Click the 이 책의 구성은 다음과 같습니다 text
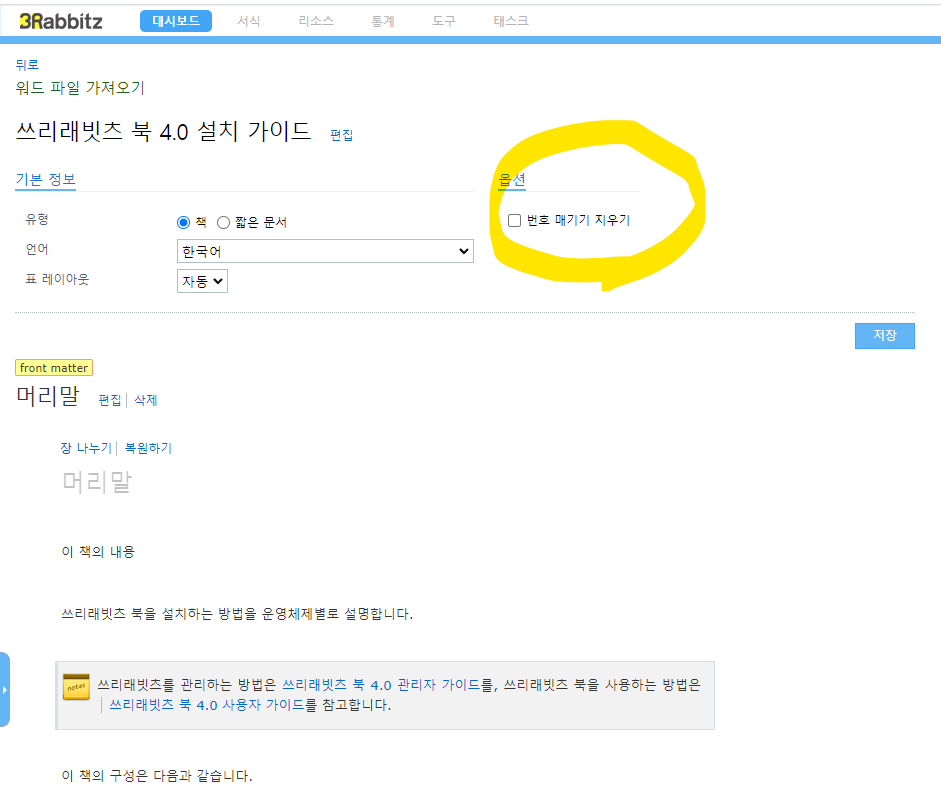Image resolution: width=941 pixels, height=791 pixels. coord(157,775)
